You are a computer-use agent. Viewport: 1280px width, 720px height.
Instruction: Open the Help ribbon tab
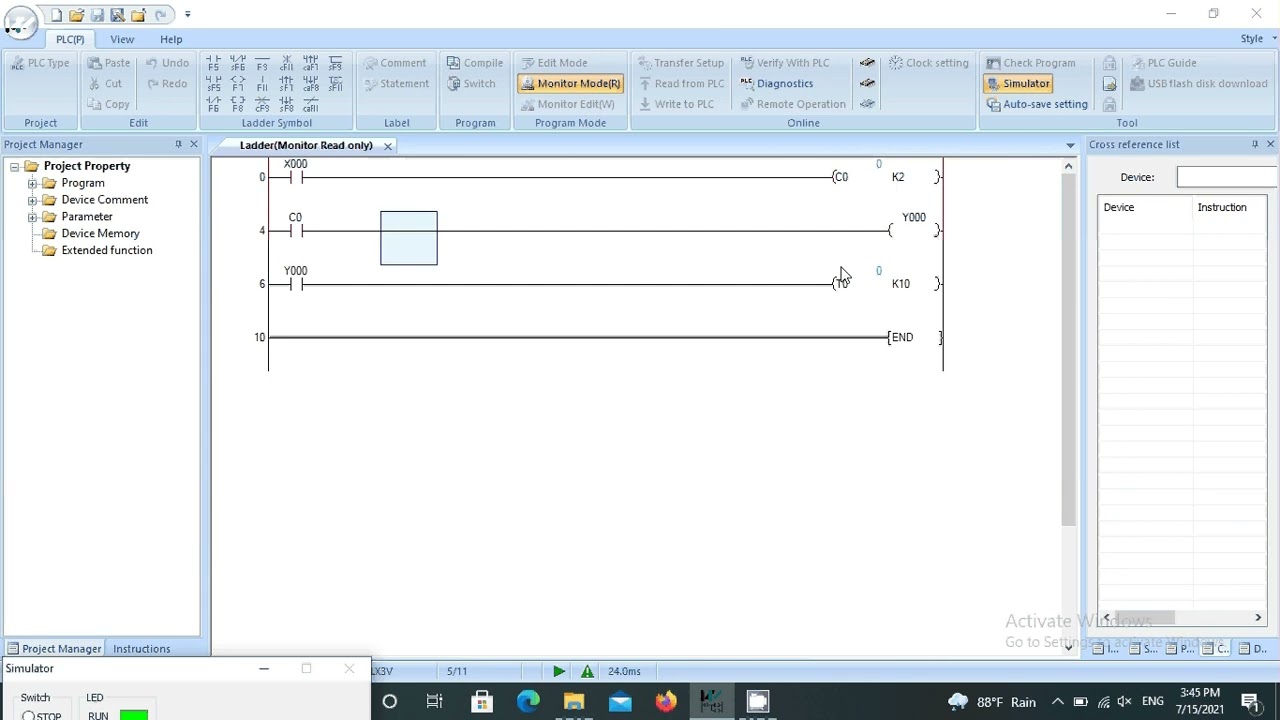pyautogui.click(x=171, y=39)
